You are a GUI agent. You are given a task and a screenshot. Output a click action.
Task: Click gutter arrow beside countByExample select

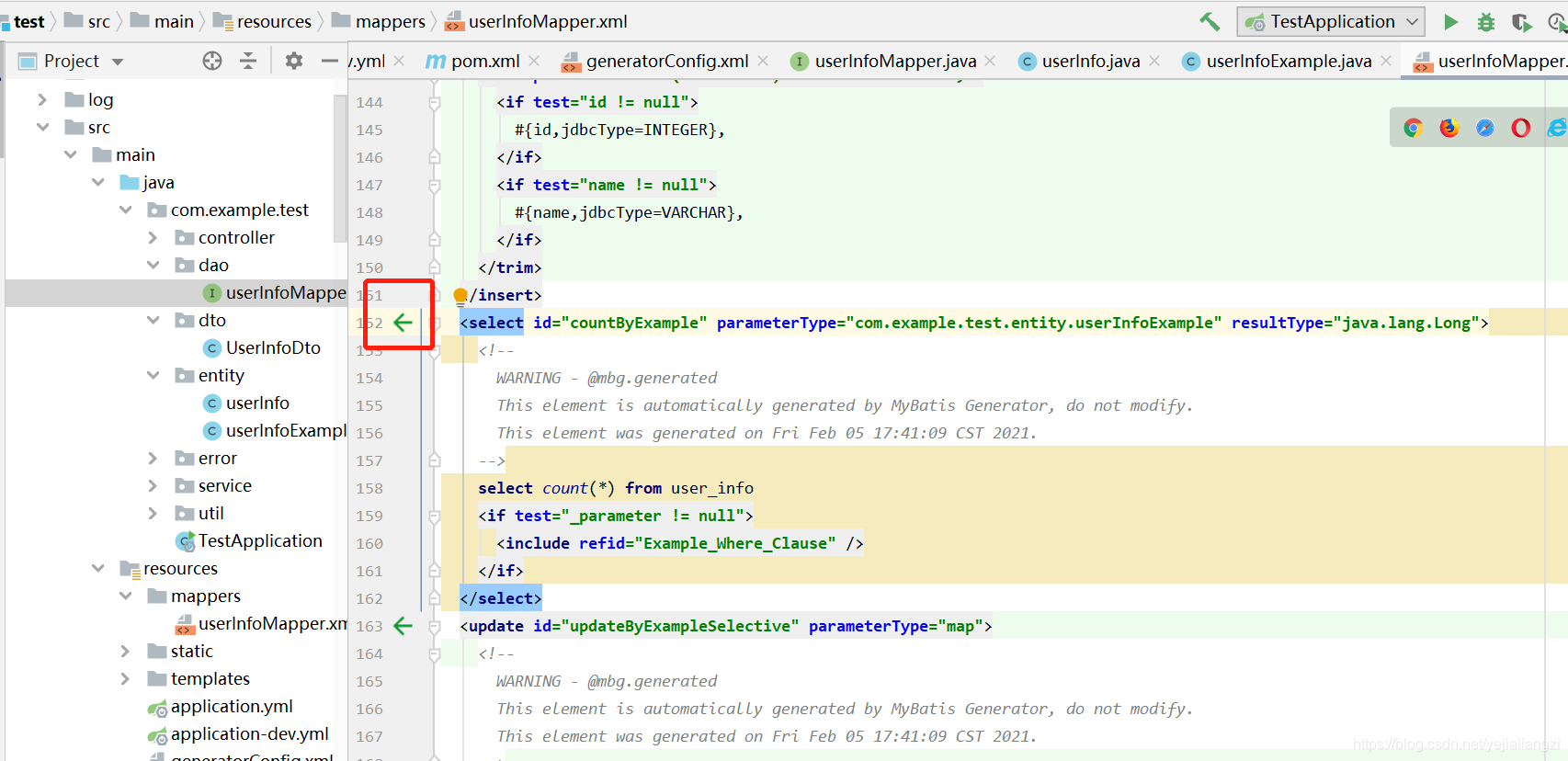coord(403,323)
